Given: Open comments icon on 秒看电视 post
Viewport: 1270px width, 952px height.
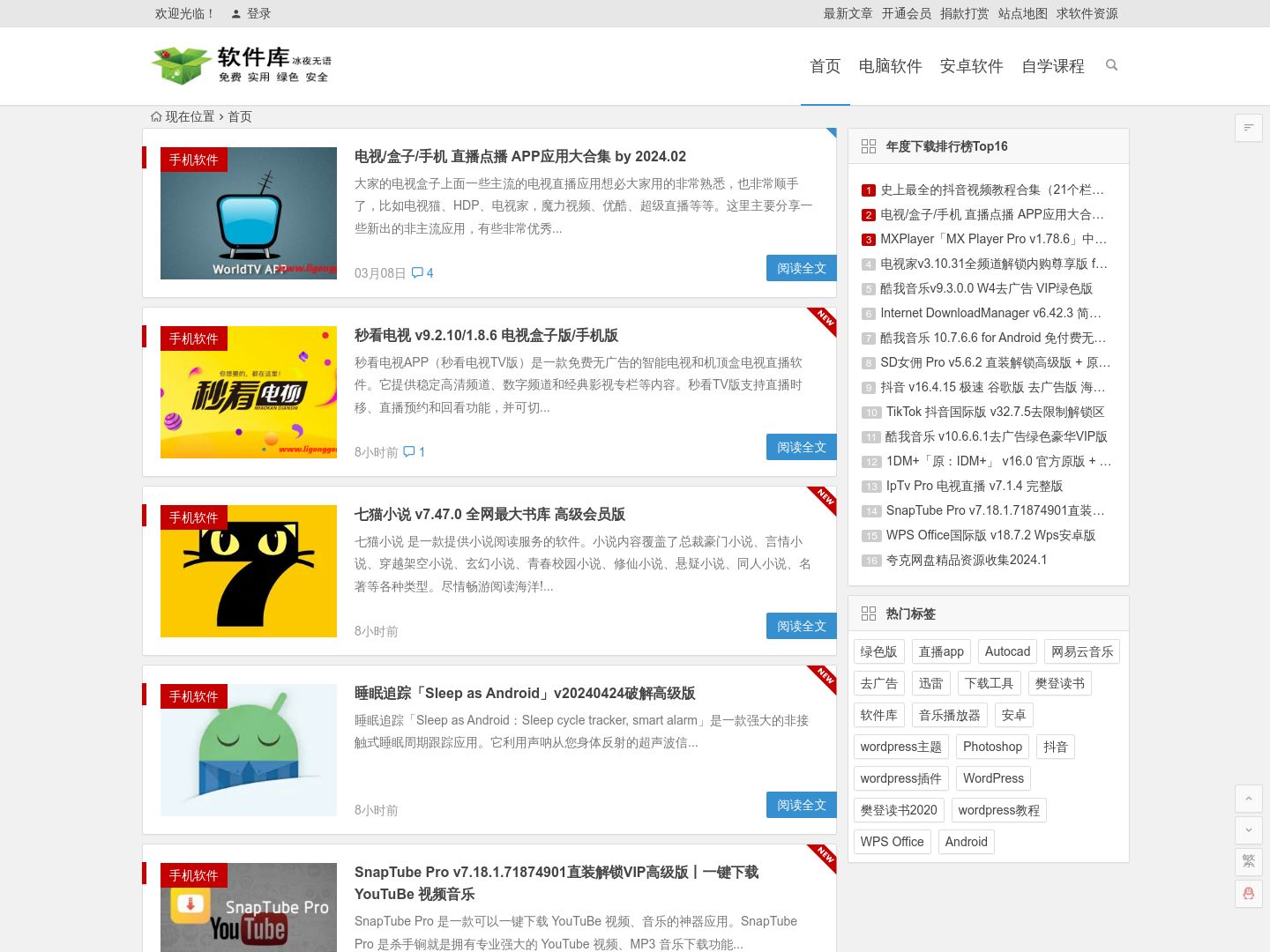Looking at the screenshot, I should (409, 451).
